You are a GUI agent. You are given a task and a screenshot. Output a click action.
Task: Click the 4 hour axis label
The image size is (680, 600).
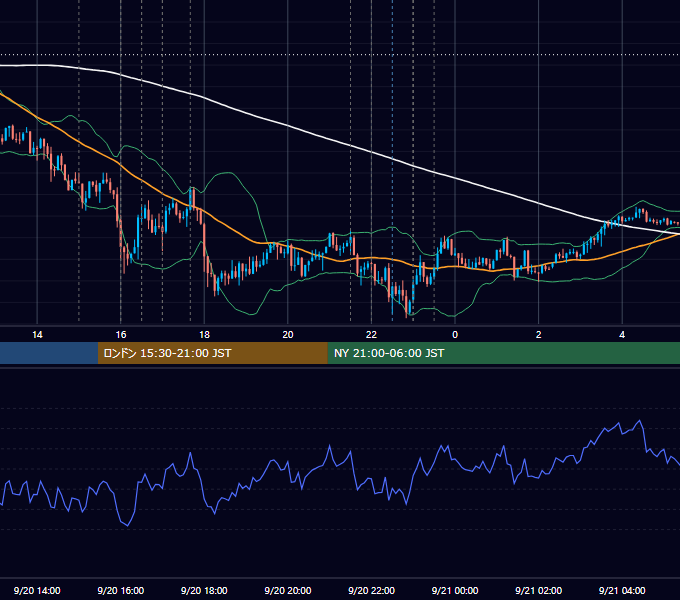622,335
